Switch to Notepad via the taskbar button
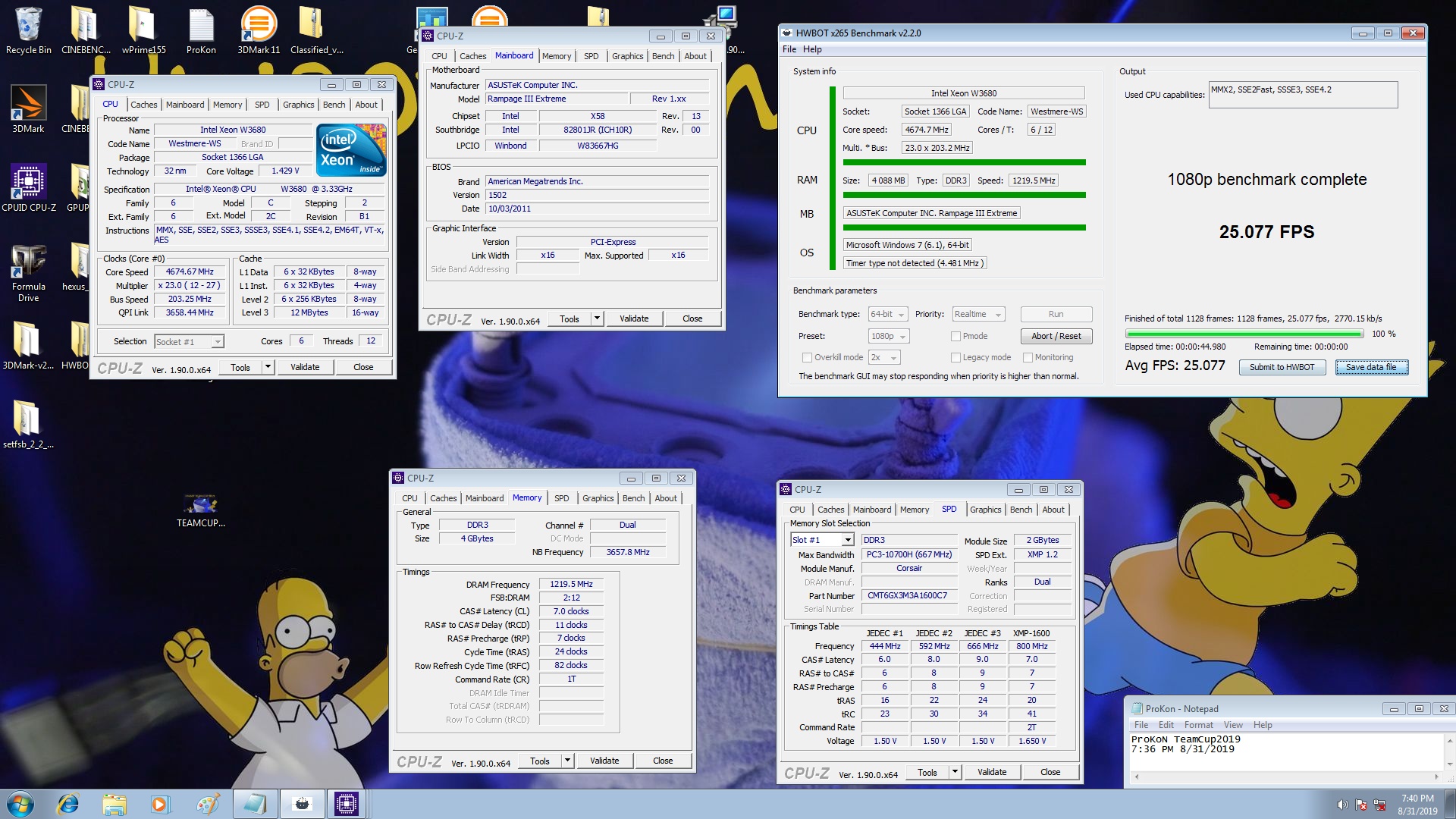1456x819 pixels. 255,804
